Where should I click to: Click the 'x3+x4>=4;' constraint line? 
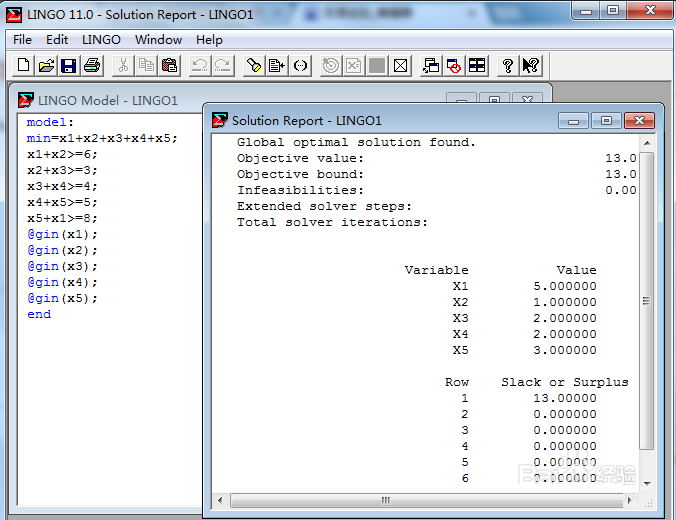pyautogui.click(x=62, y=186)
